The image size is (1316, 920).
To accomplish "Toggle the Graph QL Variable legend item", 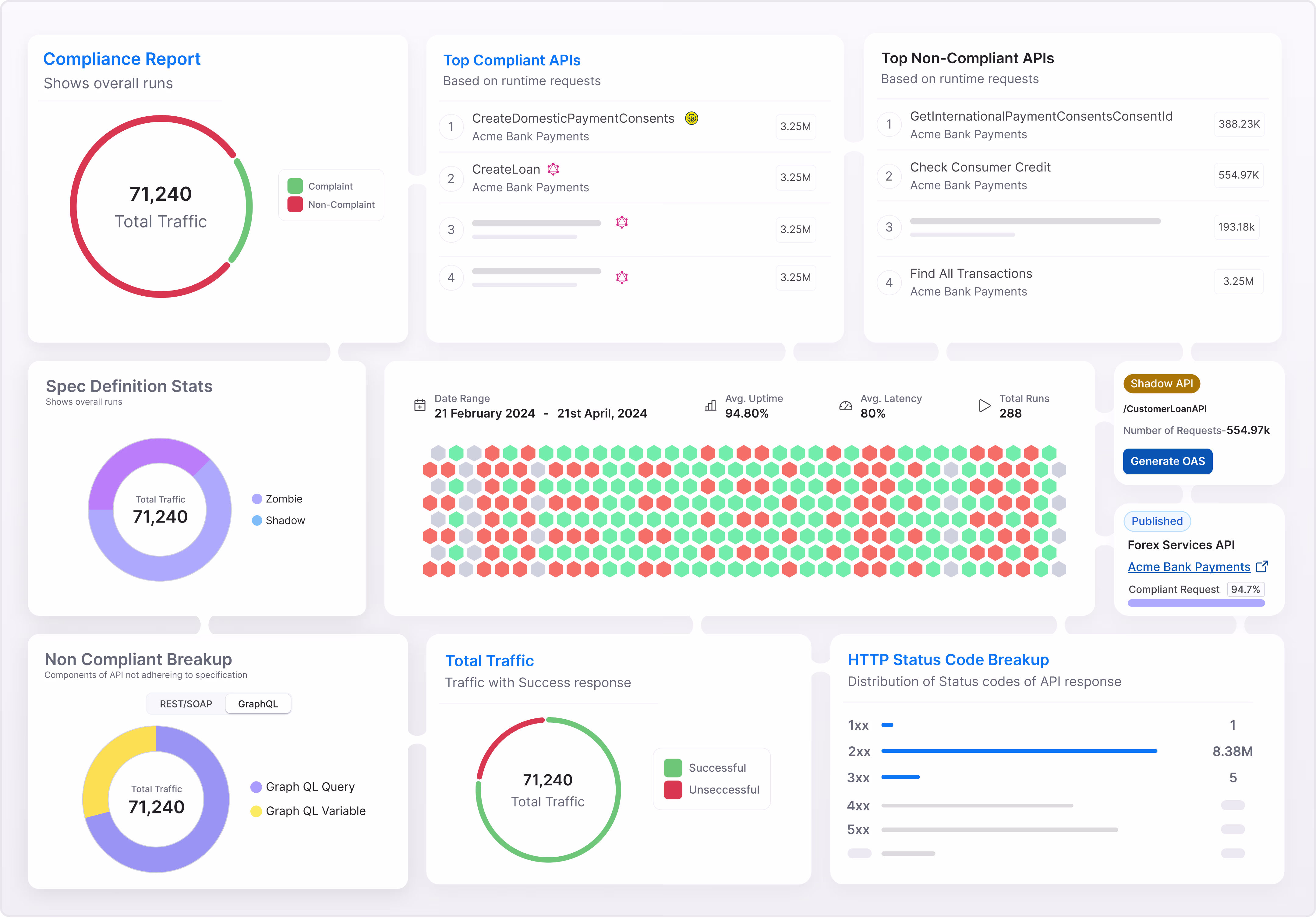I will 308,811.
